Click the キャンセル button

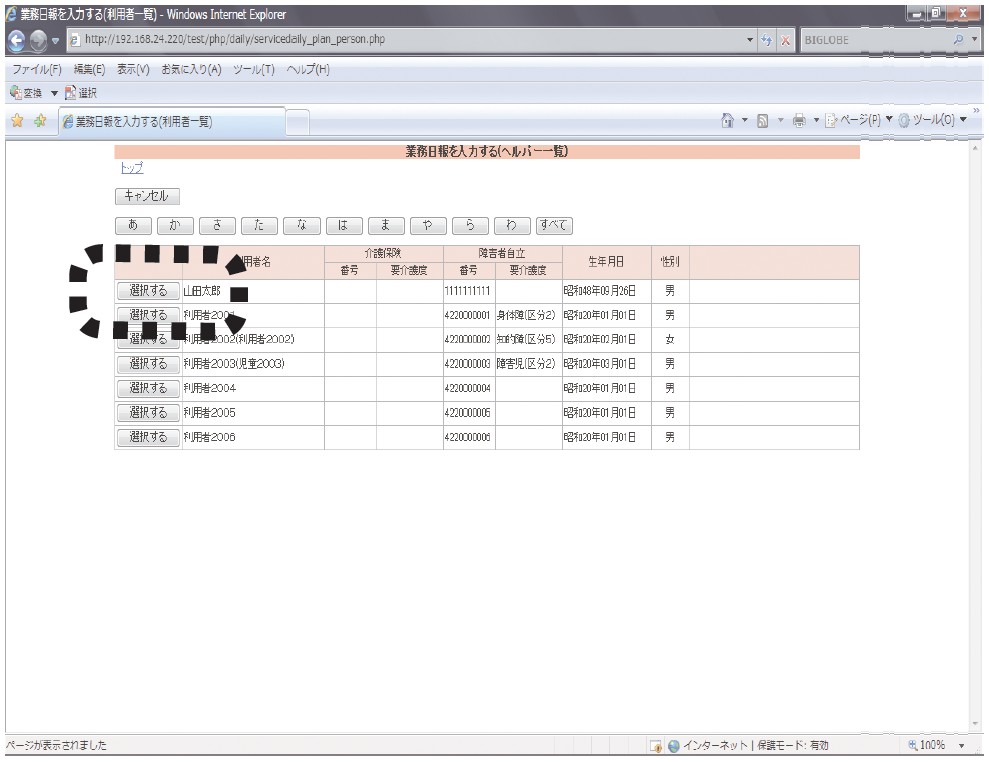point(147,196)
